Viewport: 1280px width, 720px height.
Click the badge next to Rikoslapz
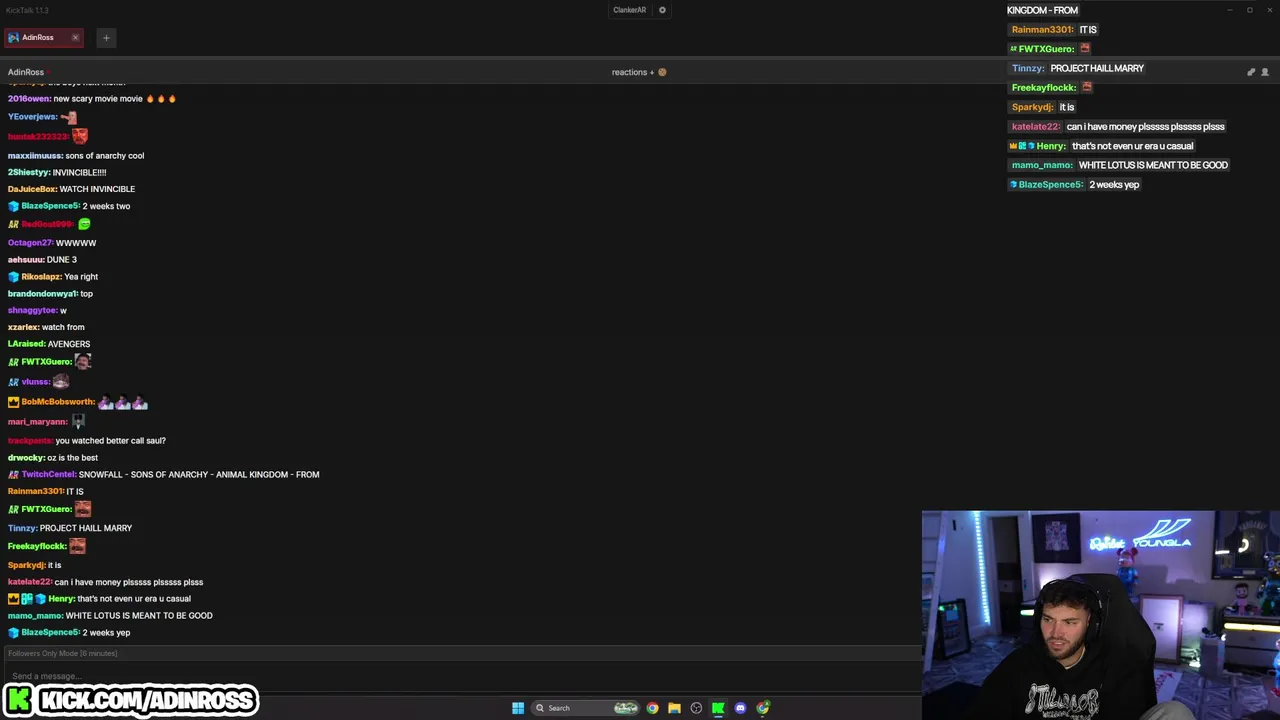[x=13, y=277]
